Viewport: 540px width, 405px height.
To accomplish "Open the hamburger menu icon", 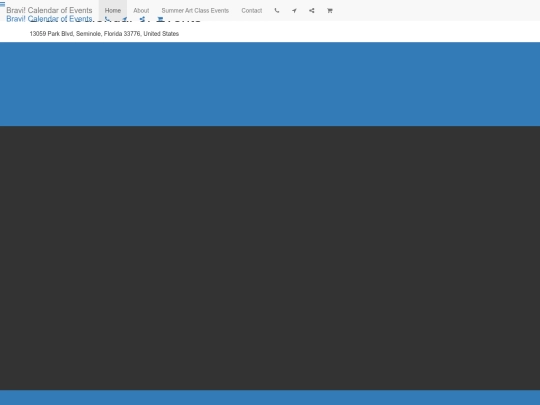I will pyautogui.click(x=2, y=4).
